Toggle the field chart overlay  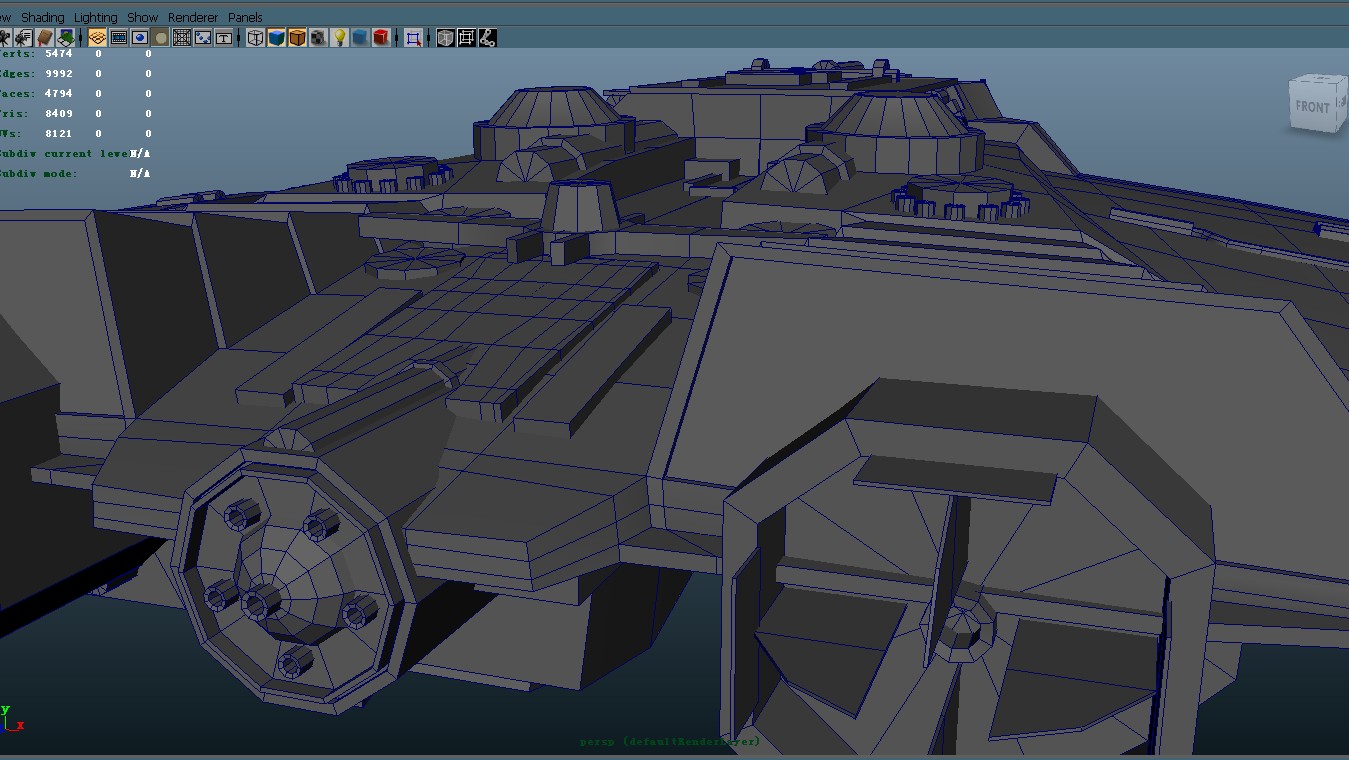pyautogui.click(x=182, y=38)
